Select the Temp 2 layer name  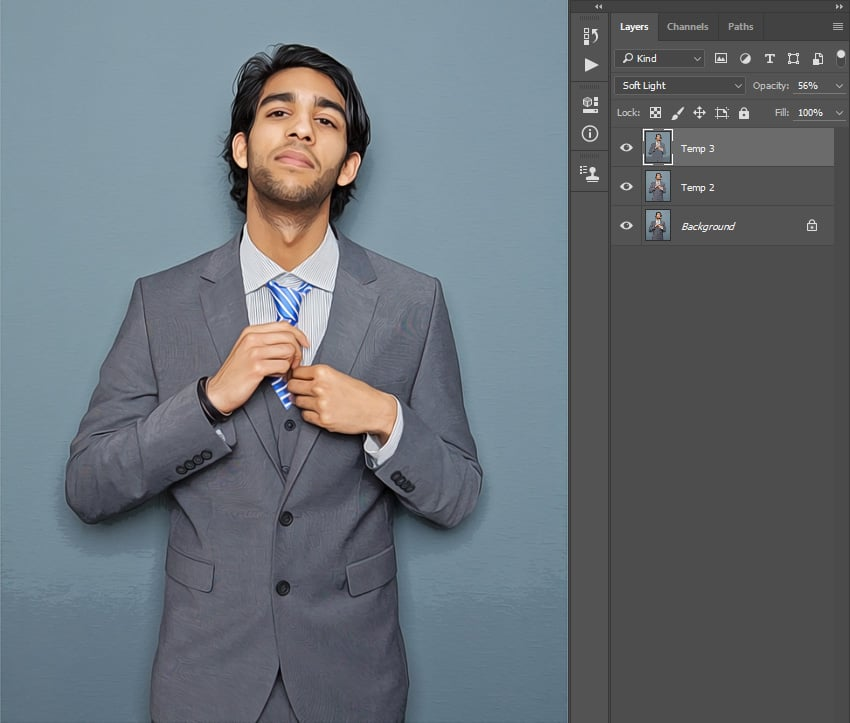[698, 188]
